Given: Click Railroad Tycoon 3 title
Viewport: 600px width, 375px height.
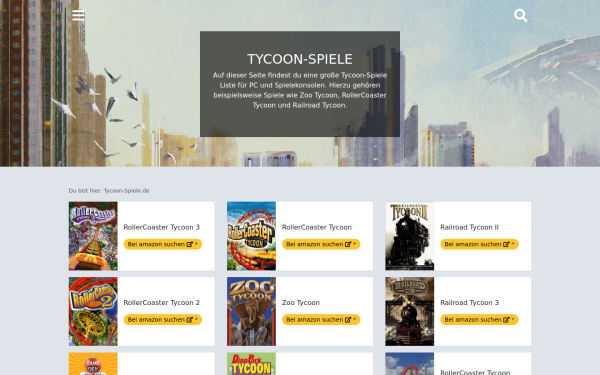Looking at the screenshot, I should tap(470, 303).
